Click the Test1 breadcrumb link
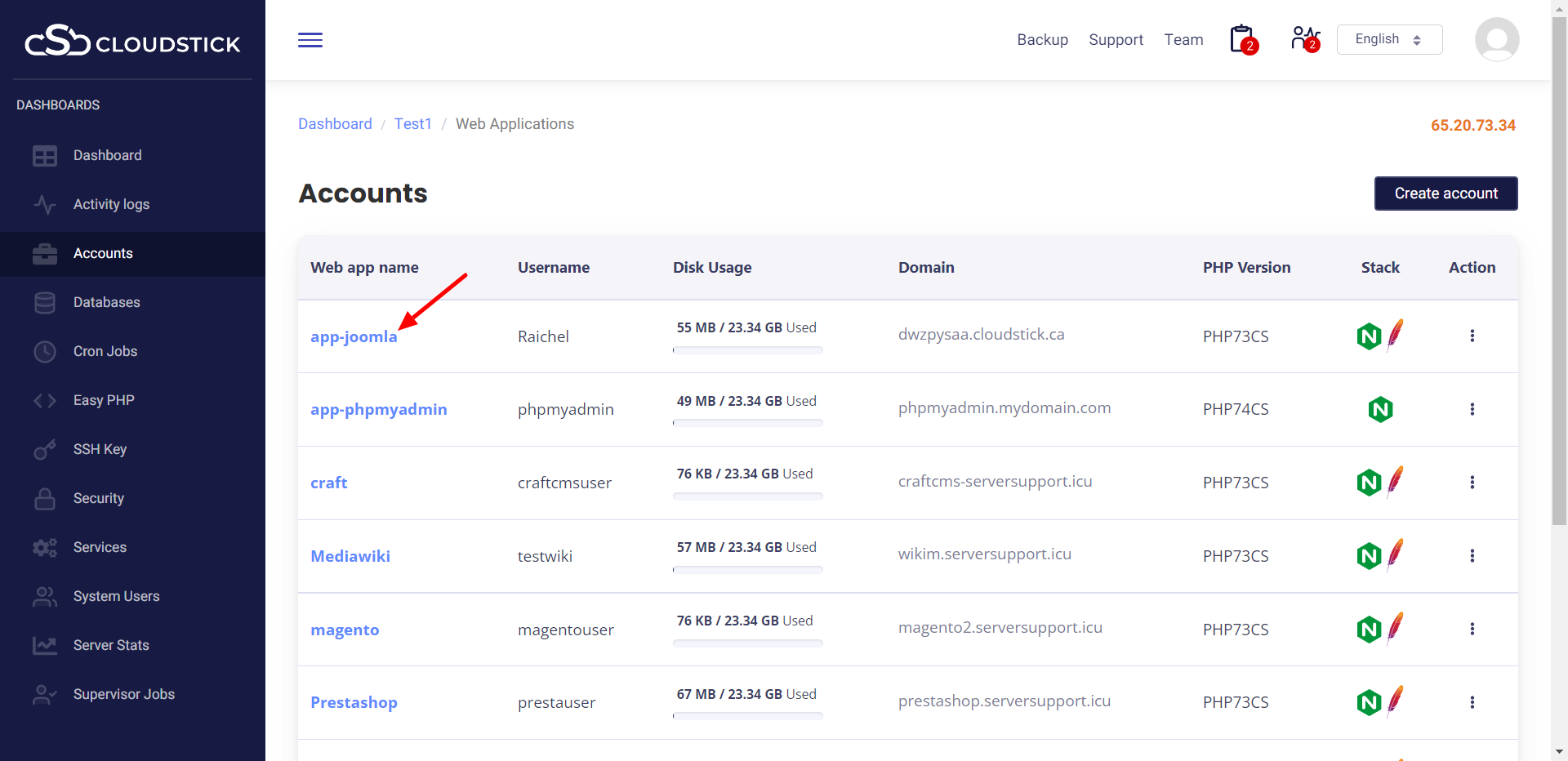Screen dimensions: 1568x761 pyautogui.click(x=412, y=124)
